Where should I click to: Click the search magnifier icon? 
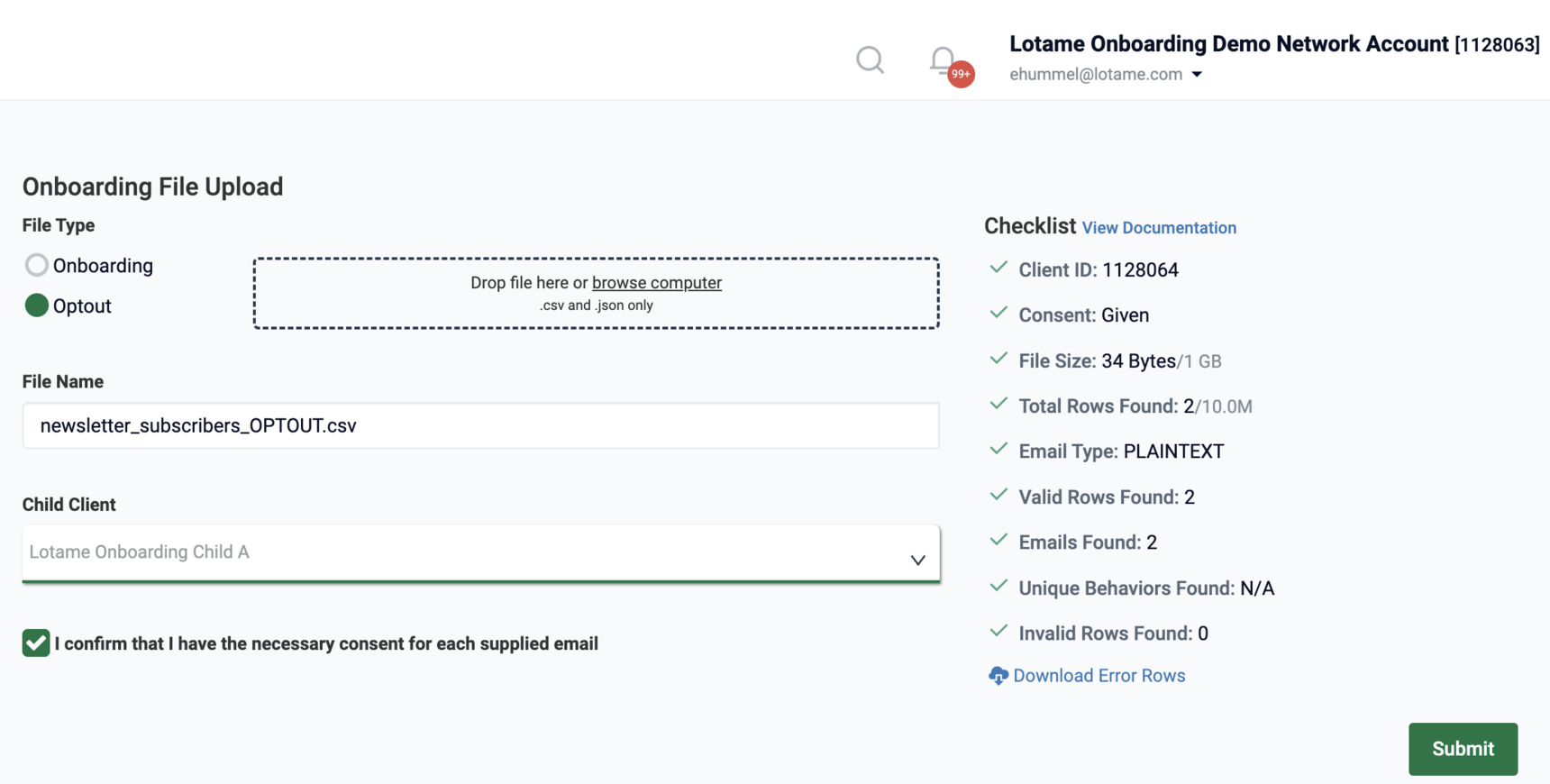pos(870,60)
